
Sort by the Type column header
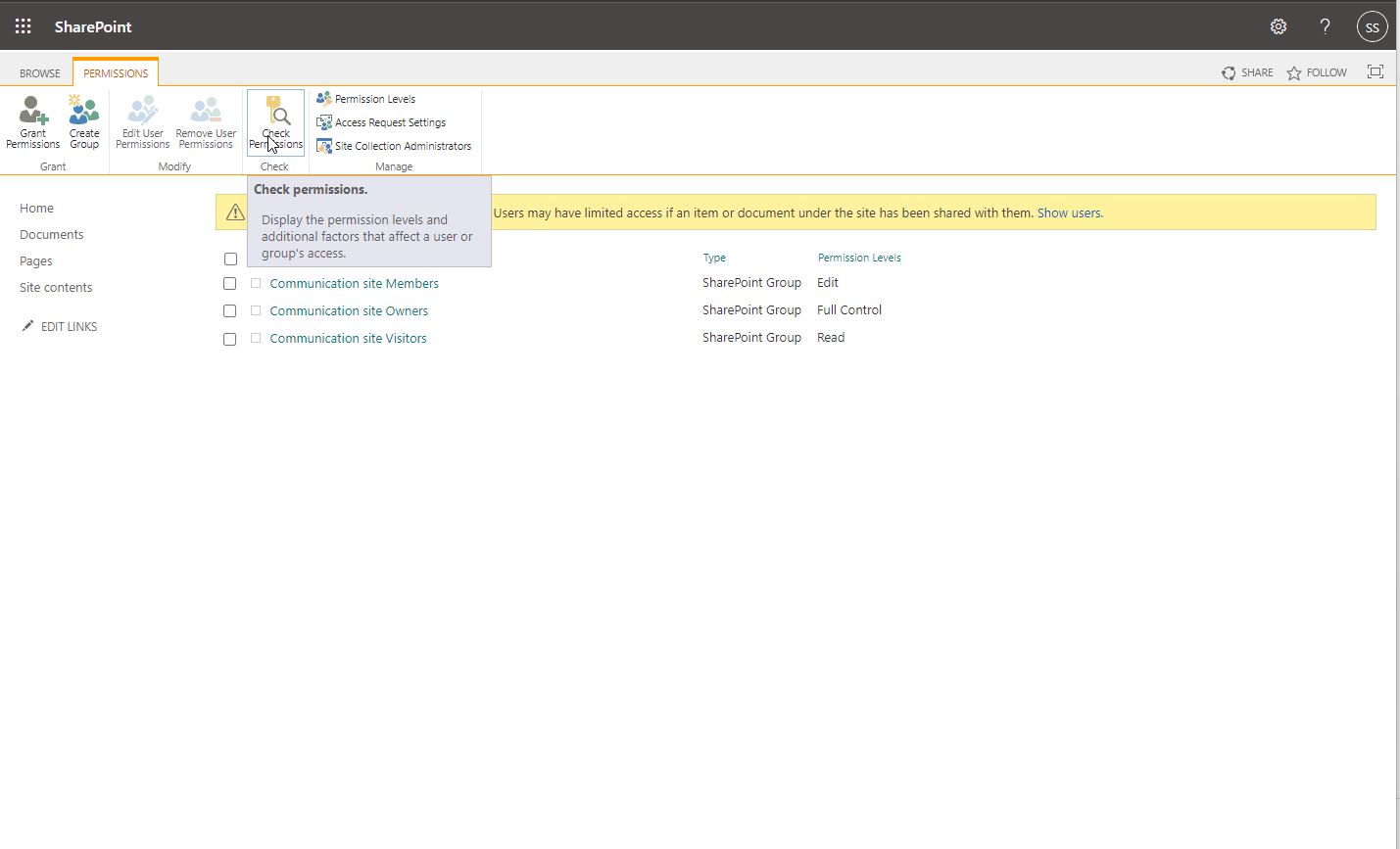(x=714, y=258)
